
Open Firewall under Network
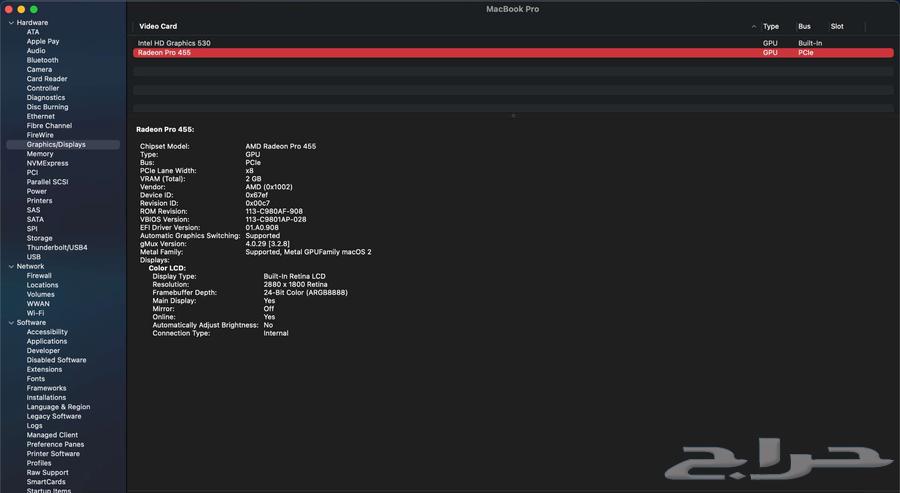point(39,276)
